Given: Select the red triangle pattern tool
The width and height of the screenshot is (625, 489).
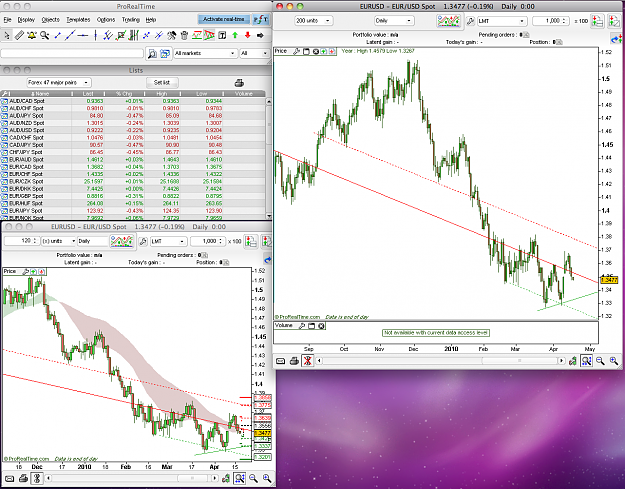Looking at the screenshot, I should point(209,36).
